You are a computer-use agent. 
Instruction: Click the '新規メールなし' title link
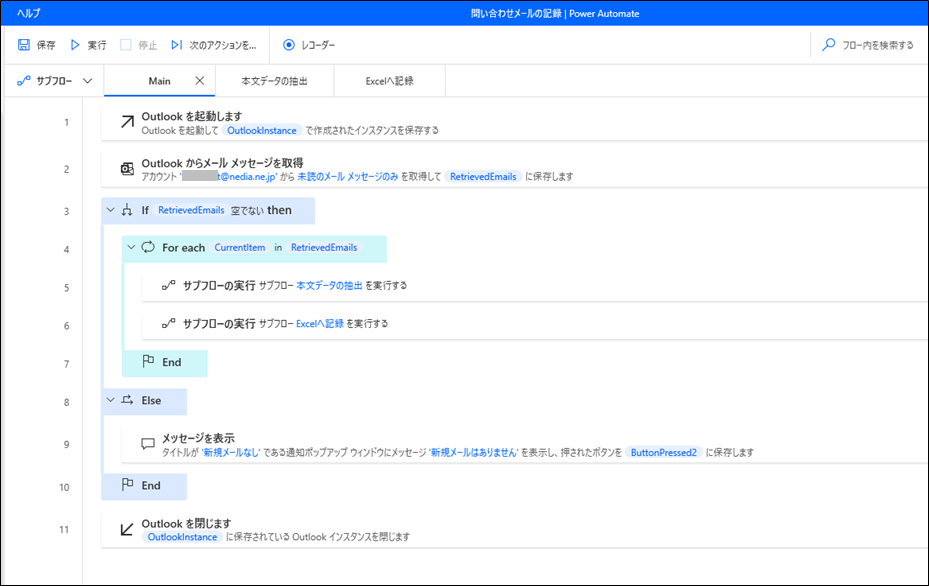click(x=230, y=453)
